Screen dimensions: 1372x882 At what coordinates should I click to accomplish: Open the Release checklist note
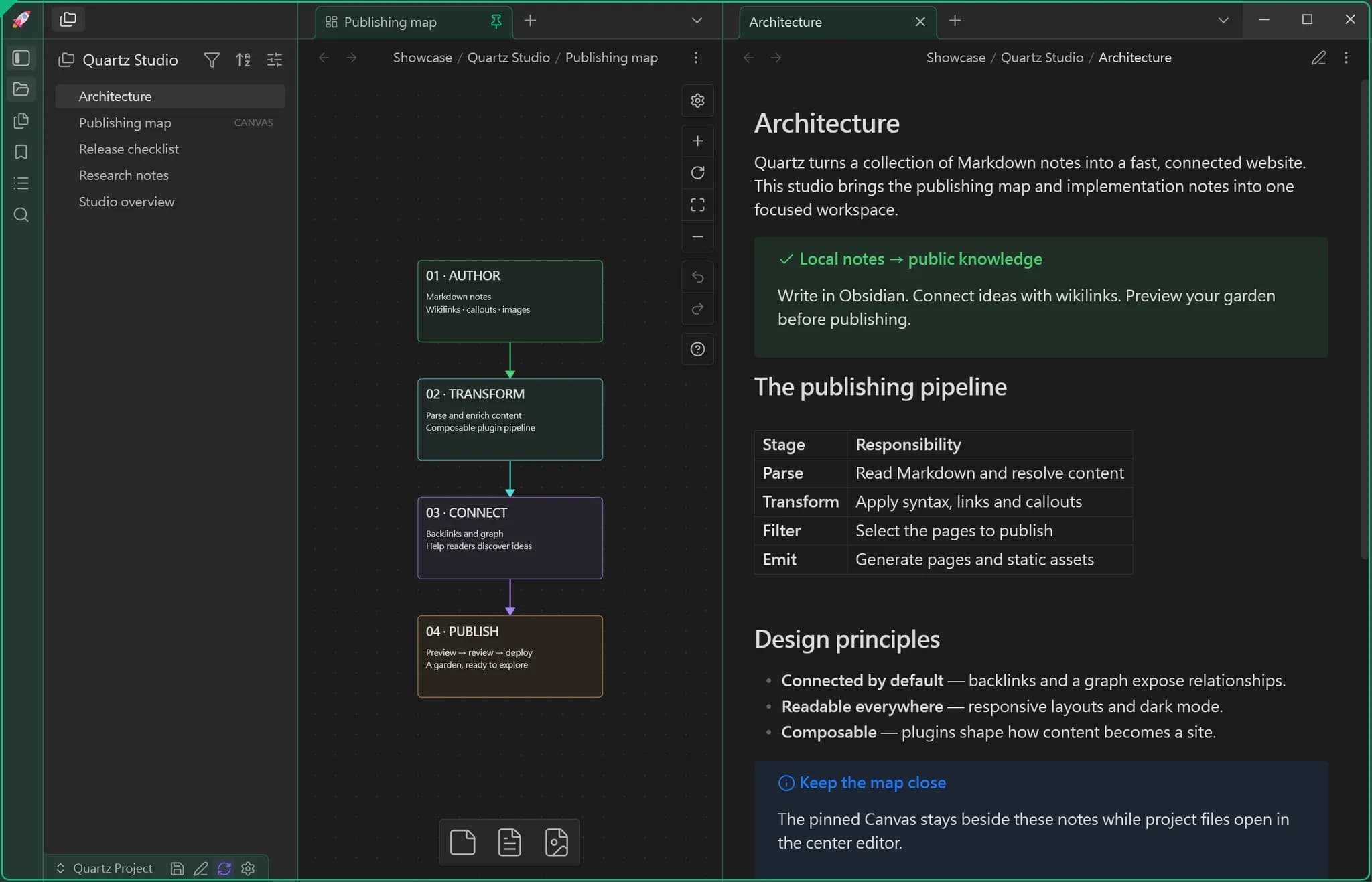[170, 149]
